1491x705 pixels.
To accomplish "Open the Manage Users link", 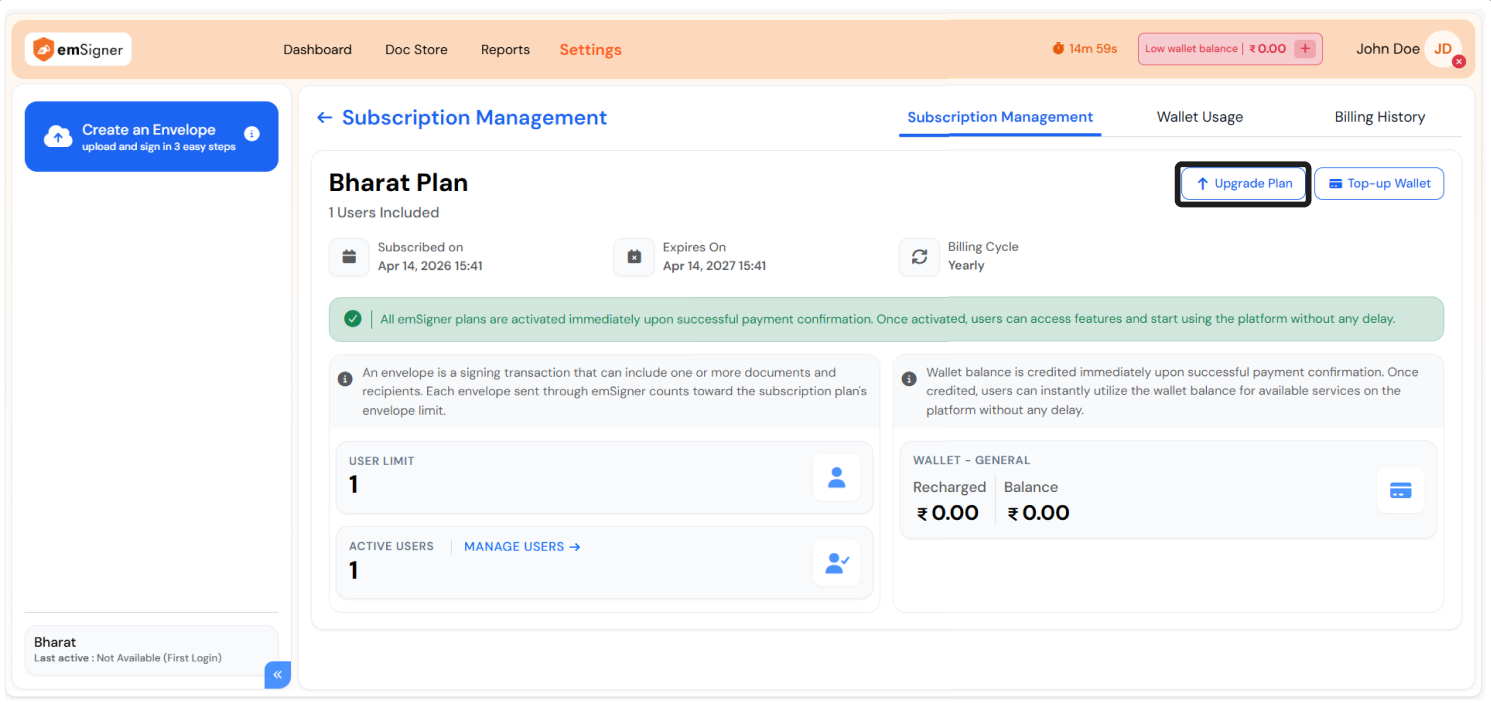I will coord(522,547).
